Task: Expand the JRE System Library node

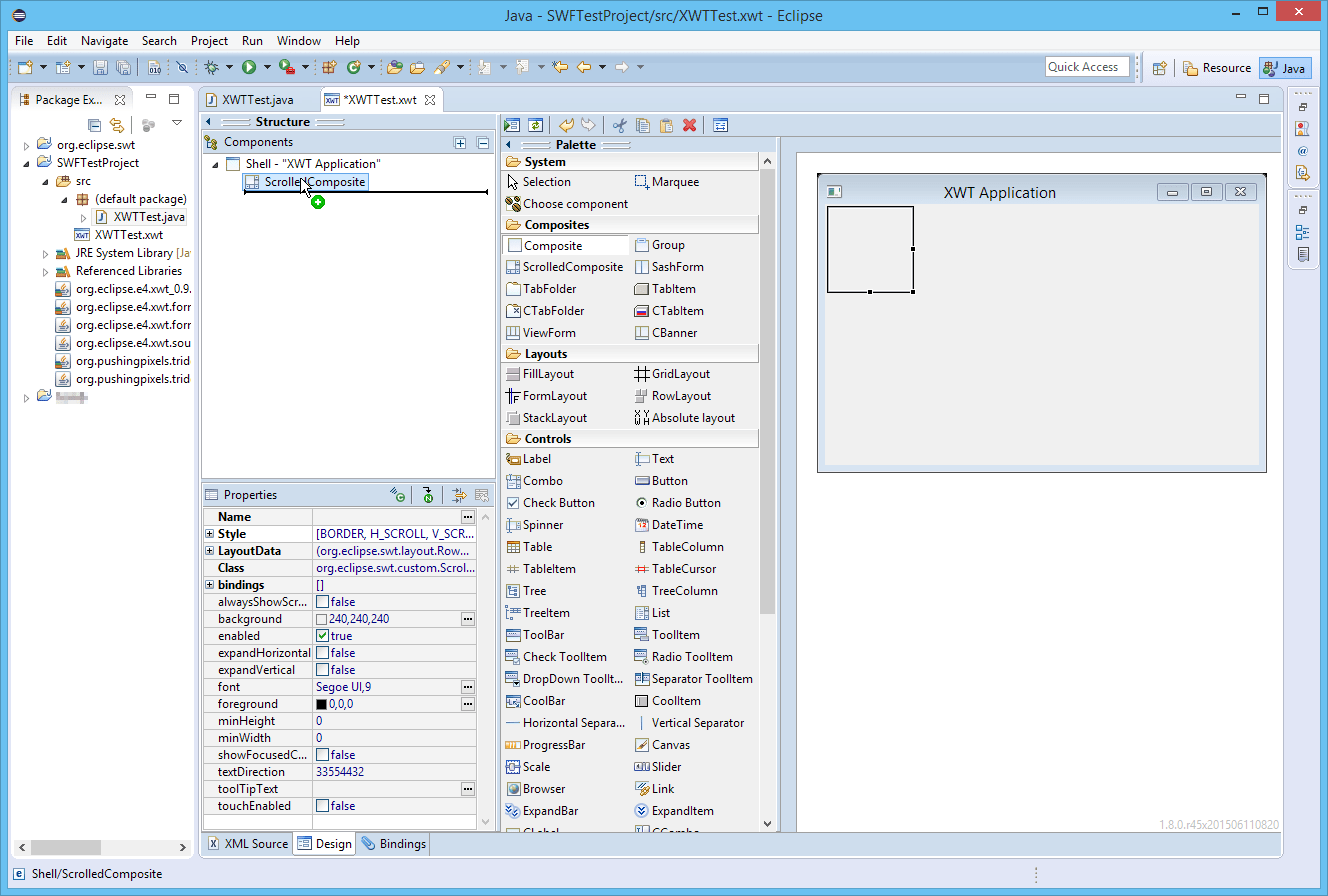Action: click(x=46, y=254)
